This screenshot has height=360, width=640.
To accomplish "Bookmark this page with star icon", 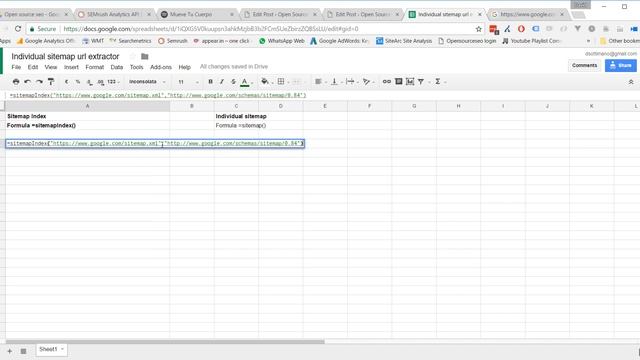I will 479,29.
